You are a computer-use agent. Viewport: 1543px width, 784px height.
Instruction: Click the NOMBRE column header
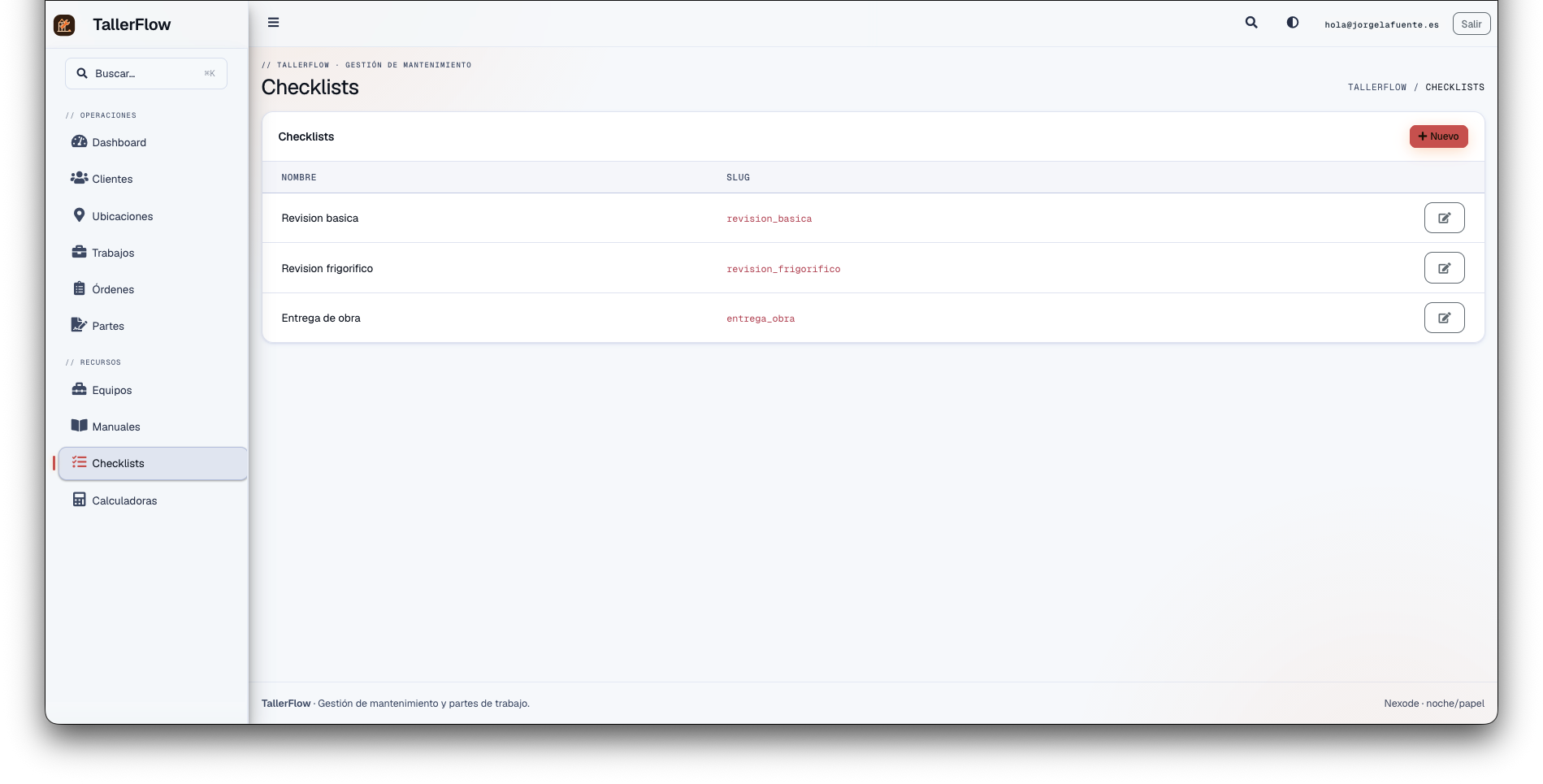(x=299, y=177)
